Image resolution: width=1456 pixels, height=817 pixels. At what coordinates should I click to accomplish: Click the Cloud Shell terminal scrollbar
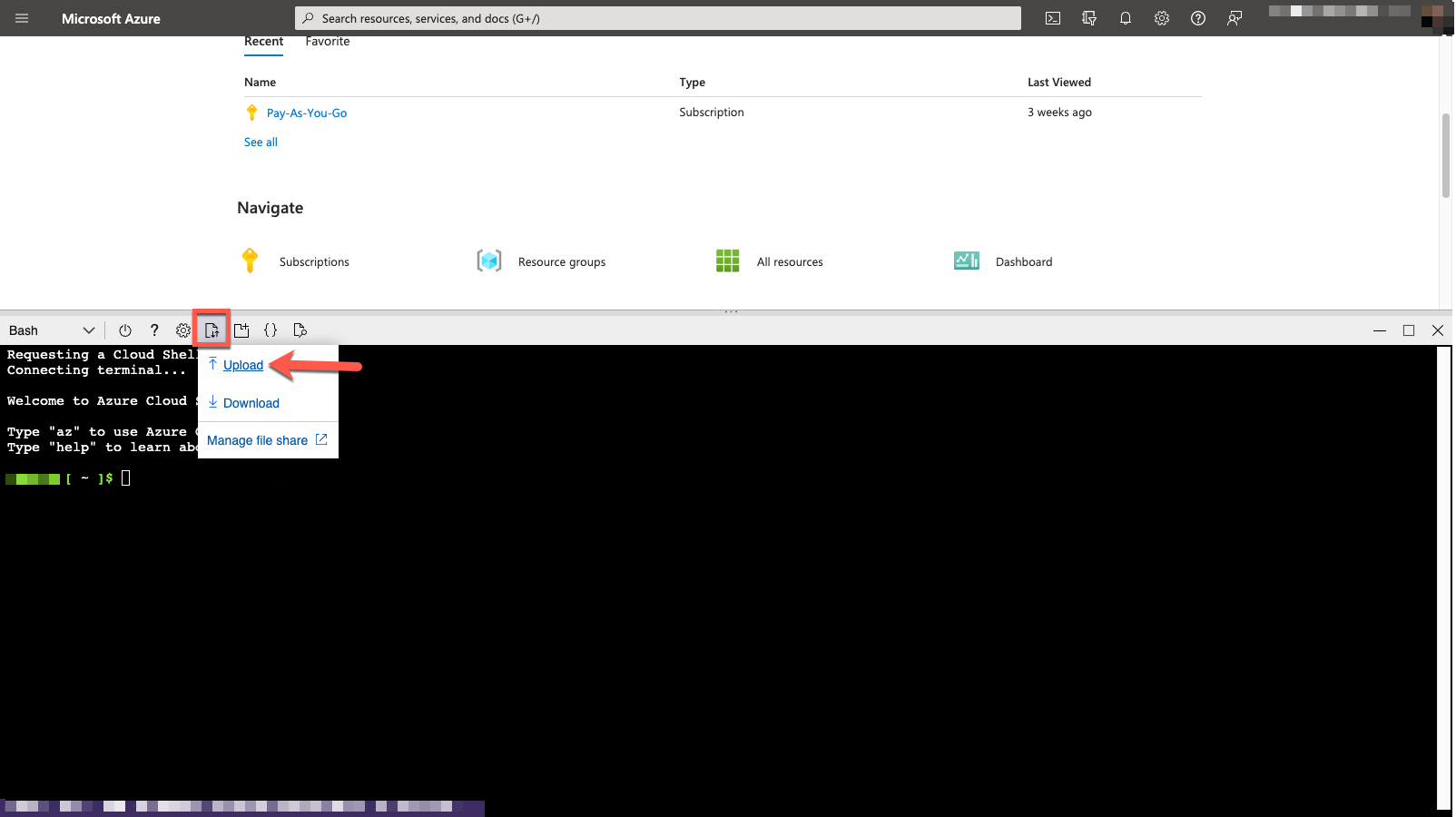click(x=1443, y=577)
